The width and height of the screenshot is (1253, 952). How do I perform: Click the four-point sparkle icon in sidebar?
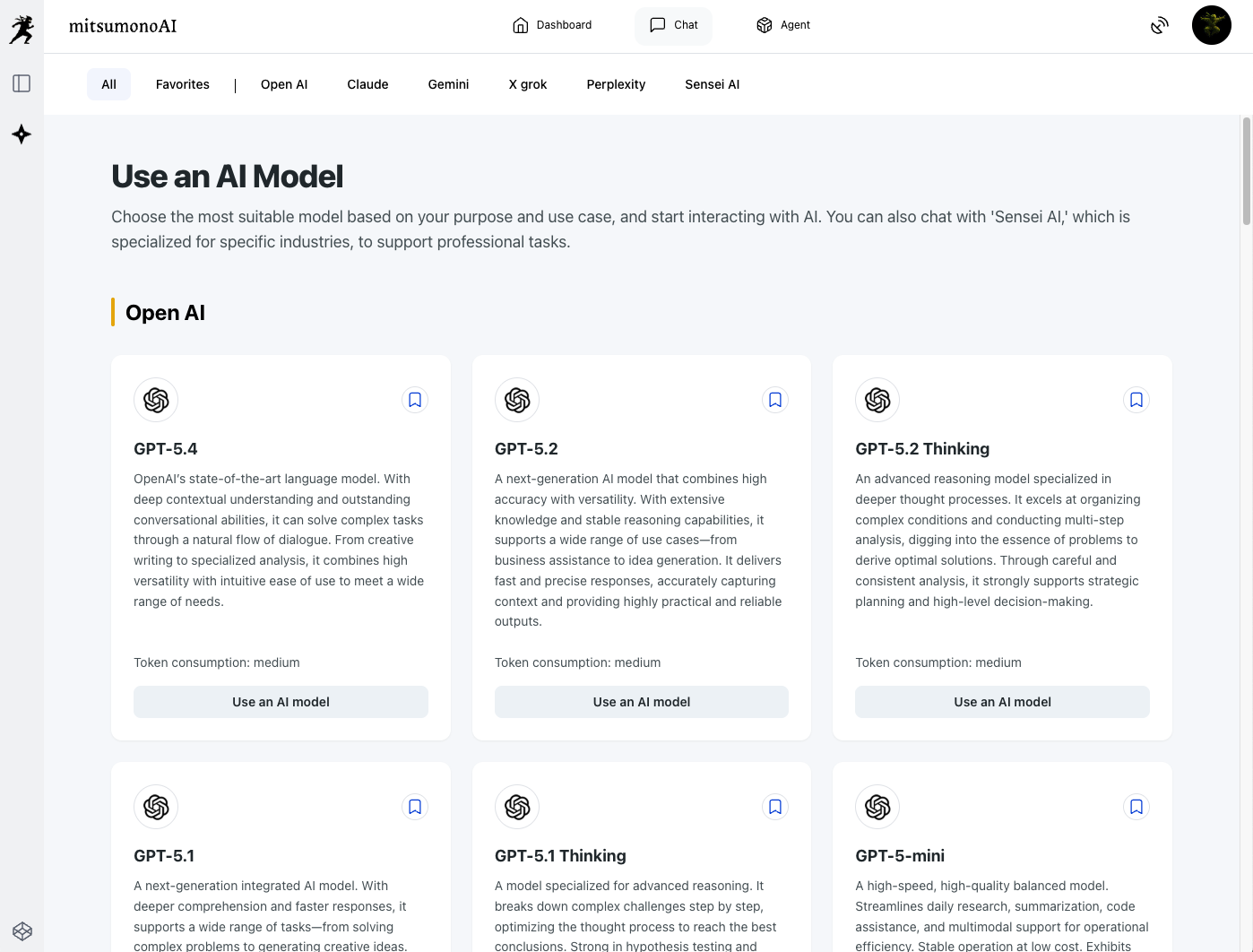point(22,134)
